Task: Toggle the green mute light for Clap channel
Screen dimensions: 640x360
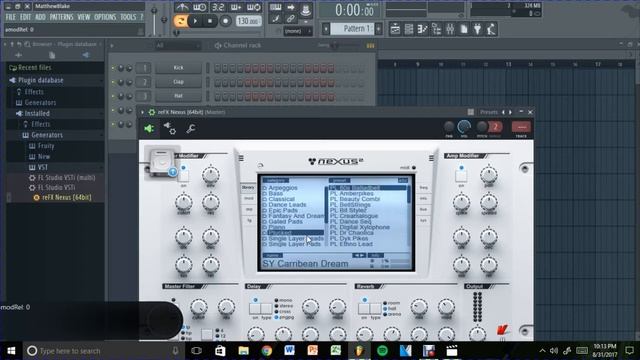Action: (113, 82)
